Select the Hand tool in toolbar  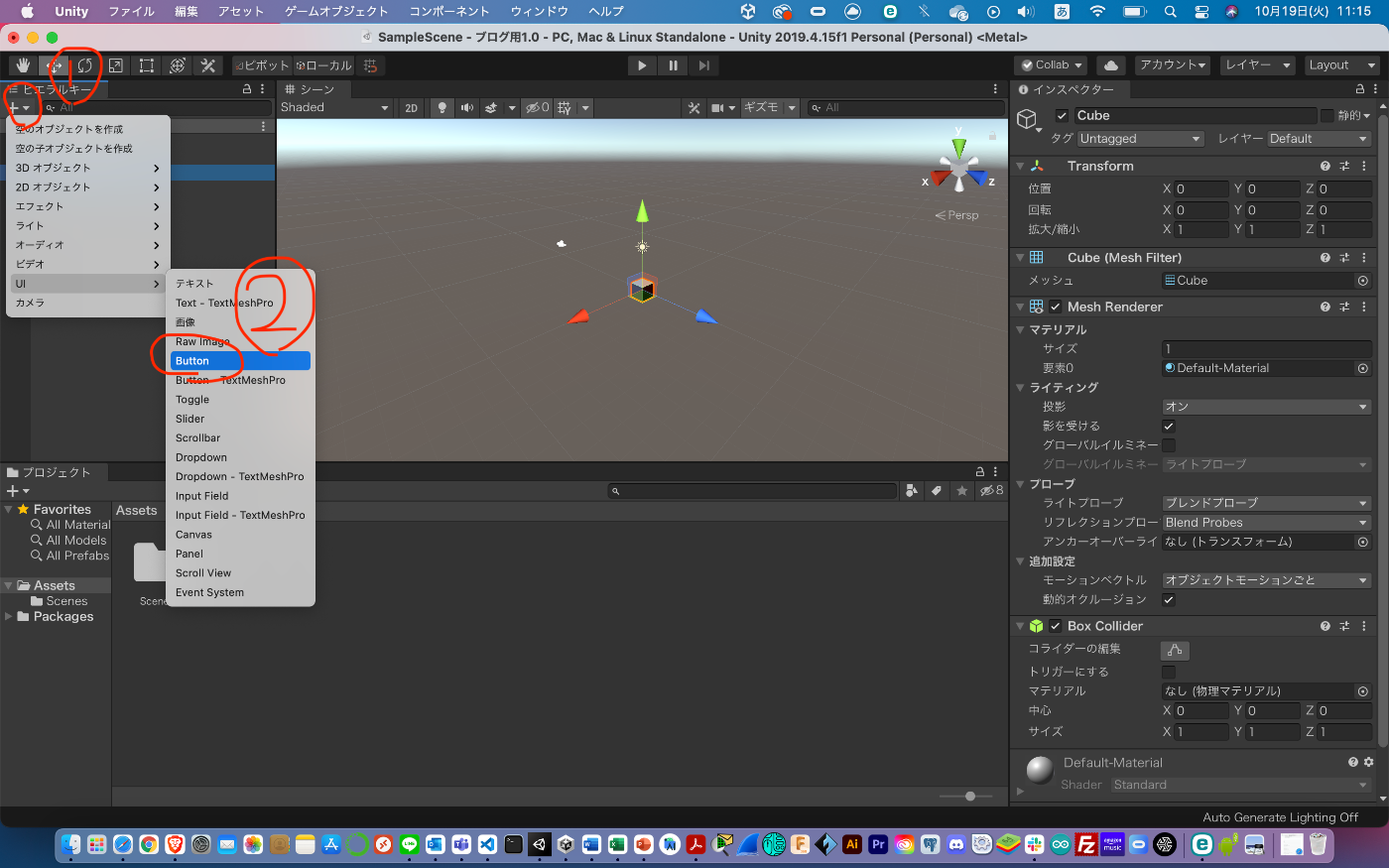24,65
